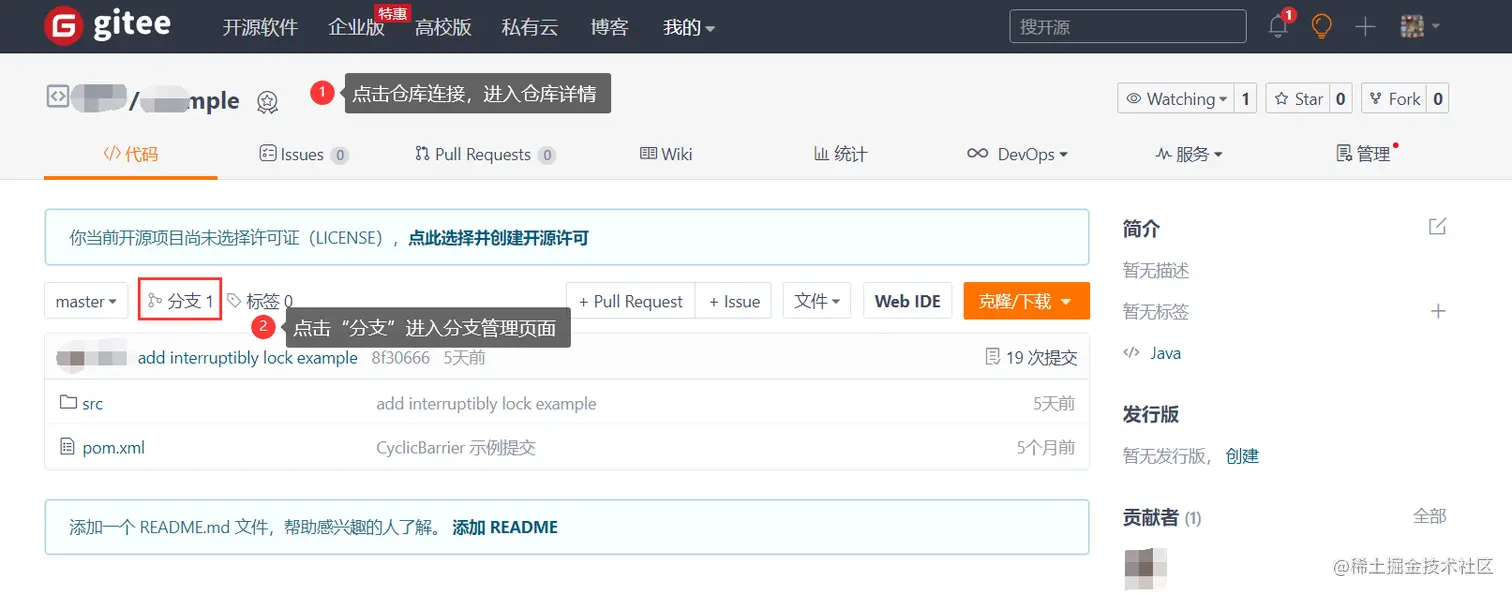Click the 创建 release link
Screen dimensions: 1512x595
click(1242, 456)
